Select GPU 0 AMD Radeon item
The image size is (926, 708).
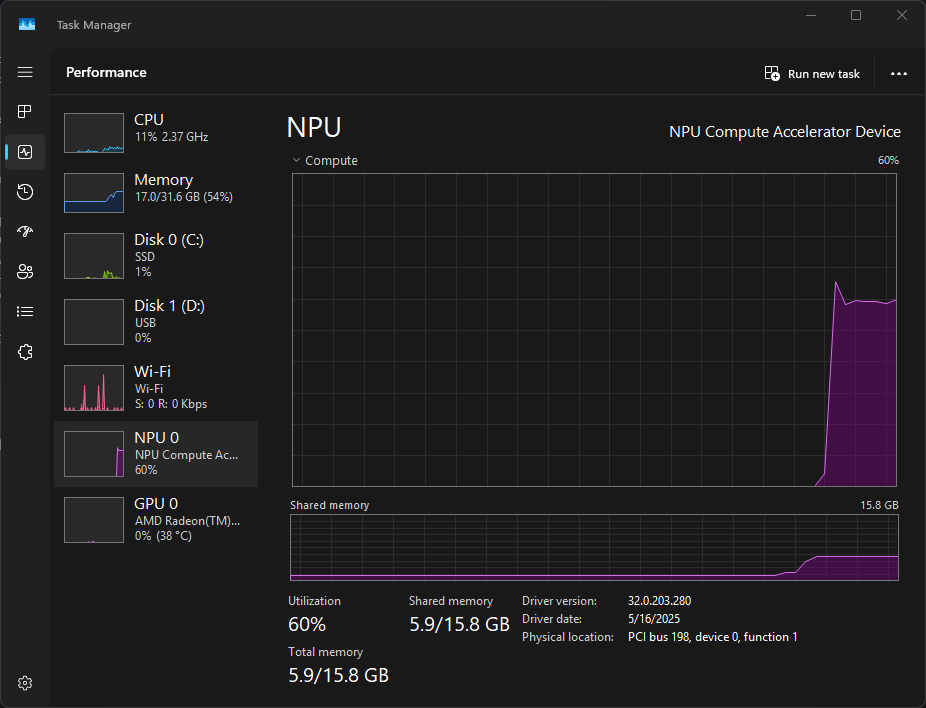click(156, 520)
